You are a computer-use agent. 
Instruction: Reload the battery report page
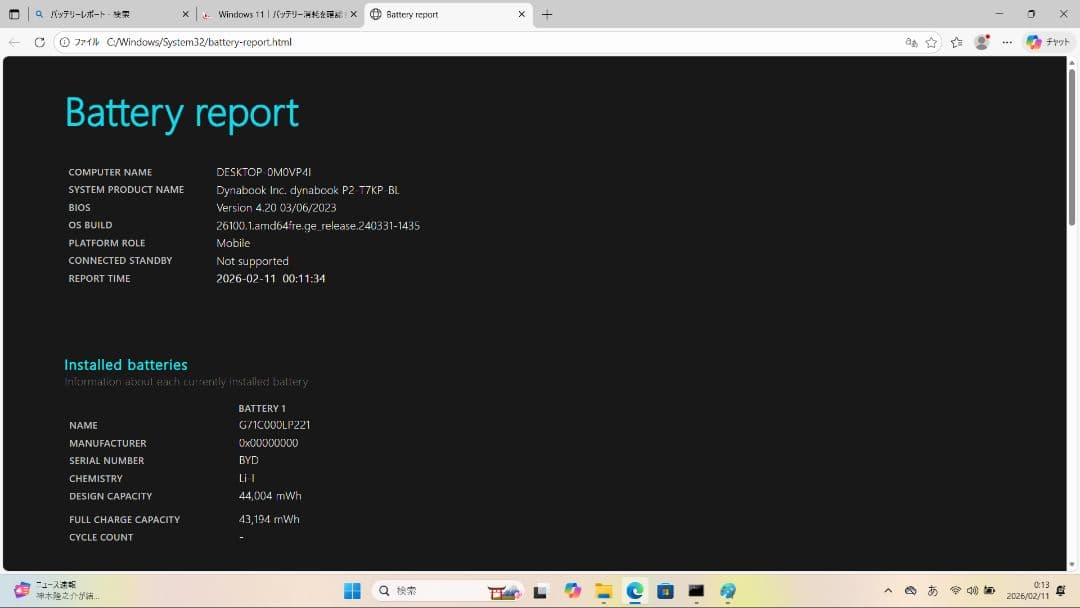click(x=39, y=42)
